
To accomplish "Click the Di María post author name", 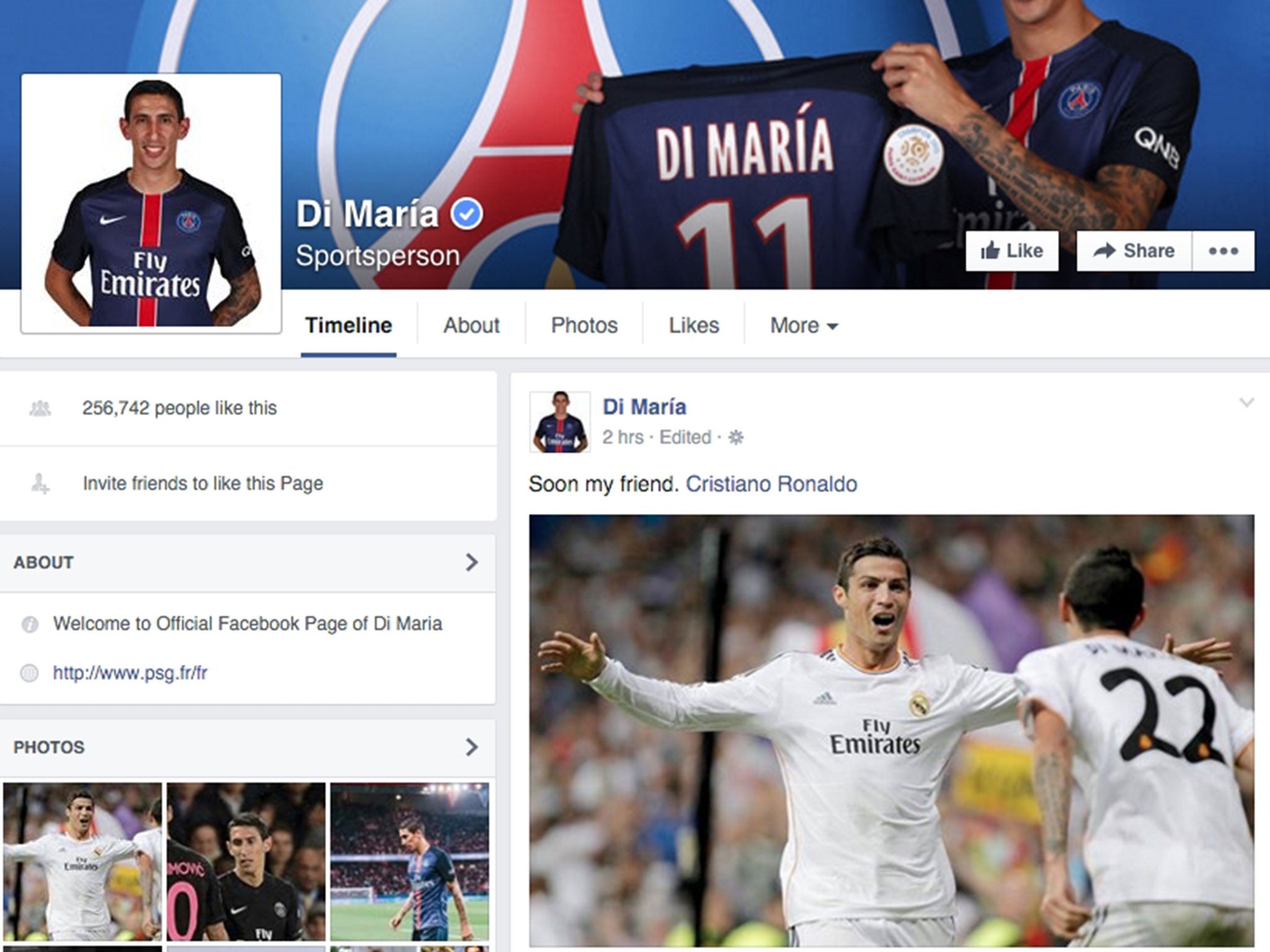I will tap(644, 407).
